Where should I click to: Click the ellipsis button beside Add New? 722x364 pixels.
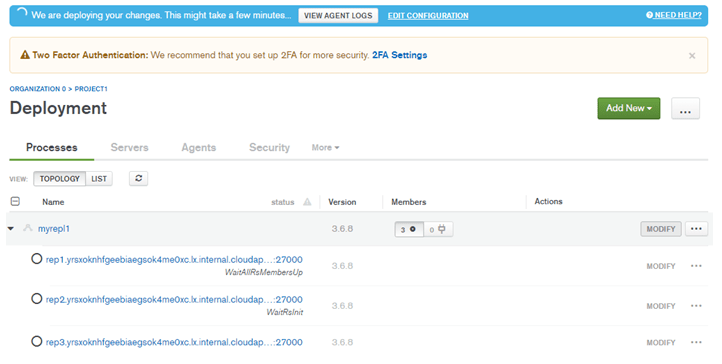(685, 109)
